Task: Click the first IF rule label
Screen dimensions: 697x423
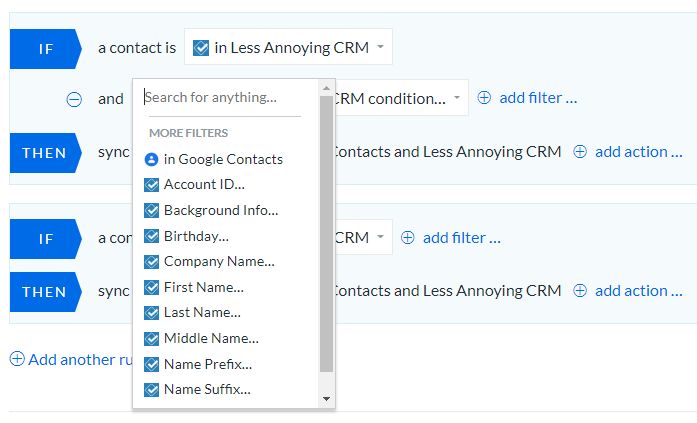Action: [46, 49]
